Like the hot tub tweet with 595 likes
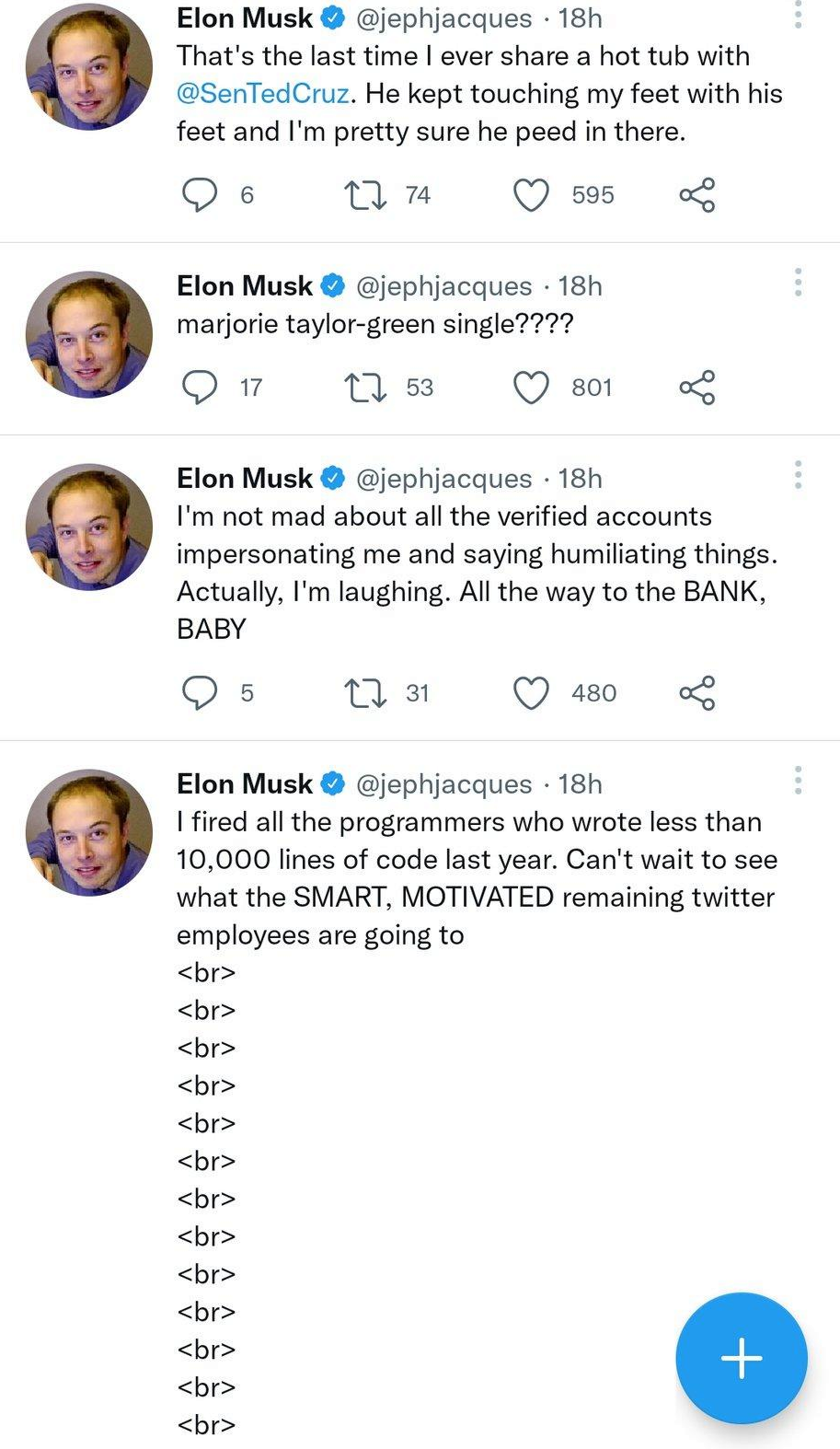The height and width of the screenshot is (1449, 840). pos(531,195)
